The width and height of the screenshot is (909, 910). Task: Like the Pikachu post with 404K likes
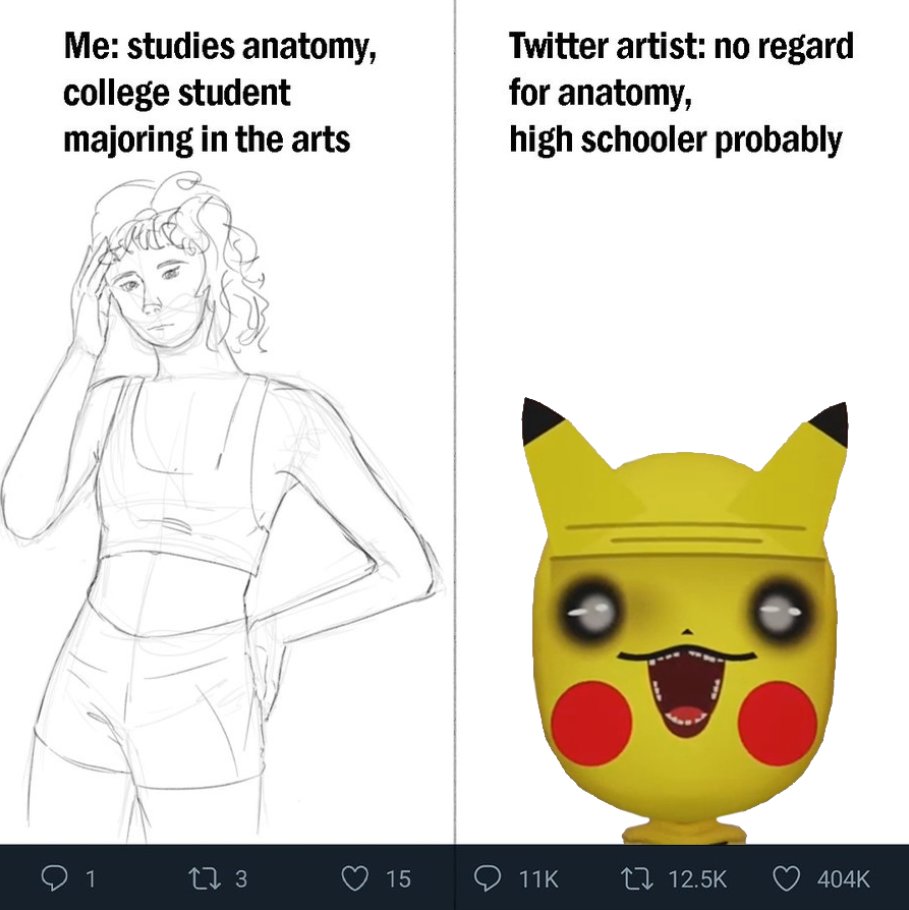(787, 878)
